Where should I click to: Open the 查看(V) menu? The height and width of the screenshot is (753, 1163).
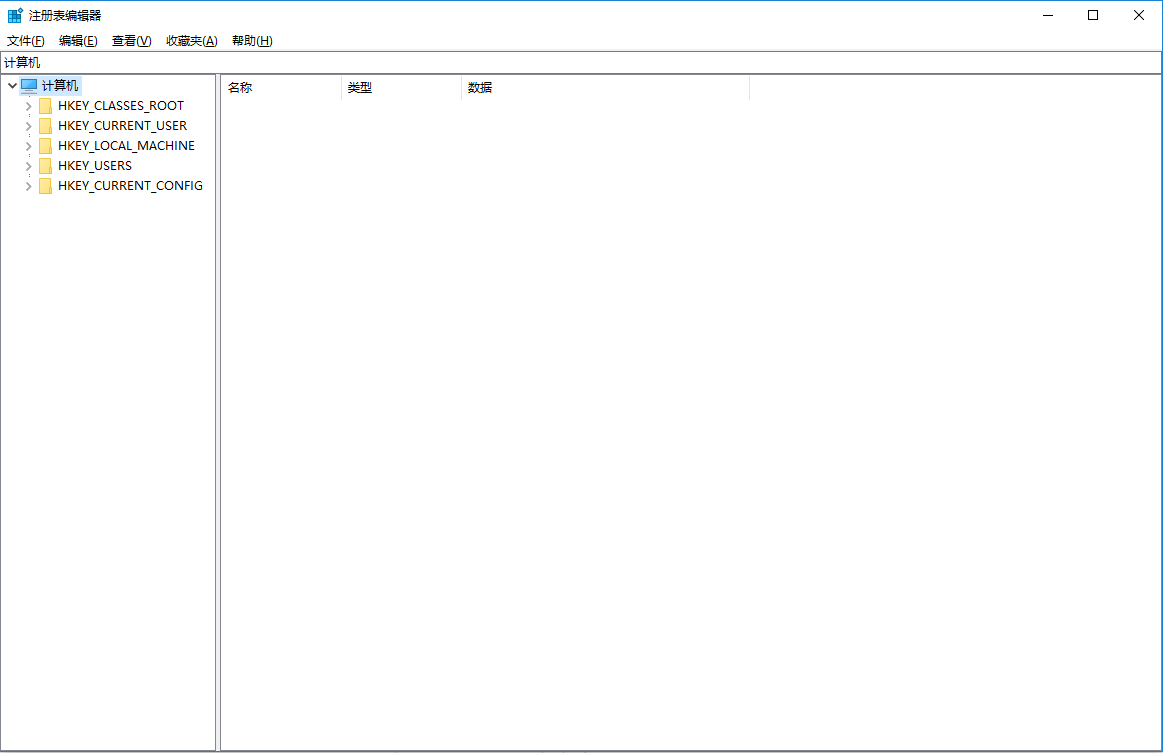(130, 40)
